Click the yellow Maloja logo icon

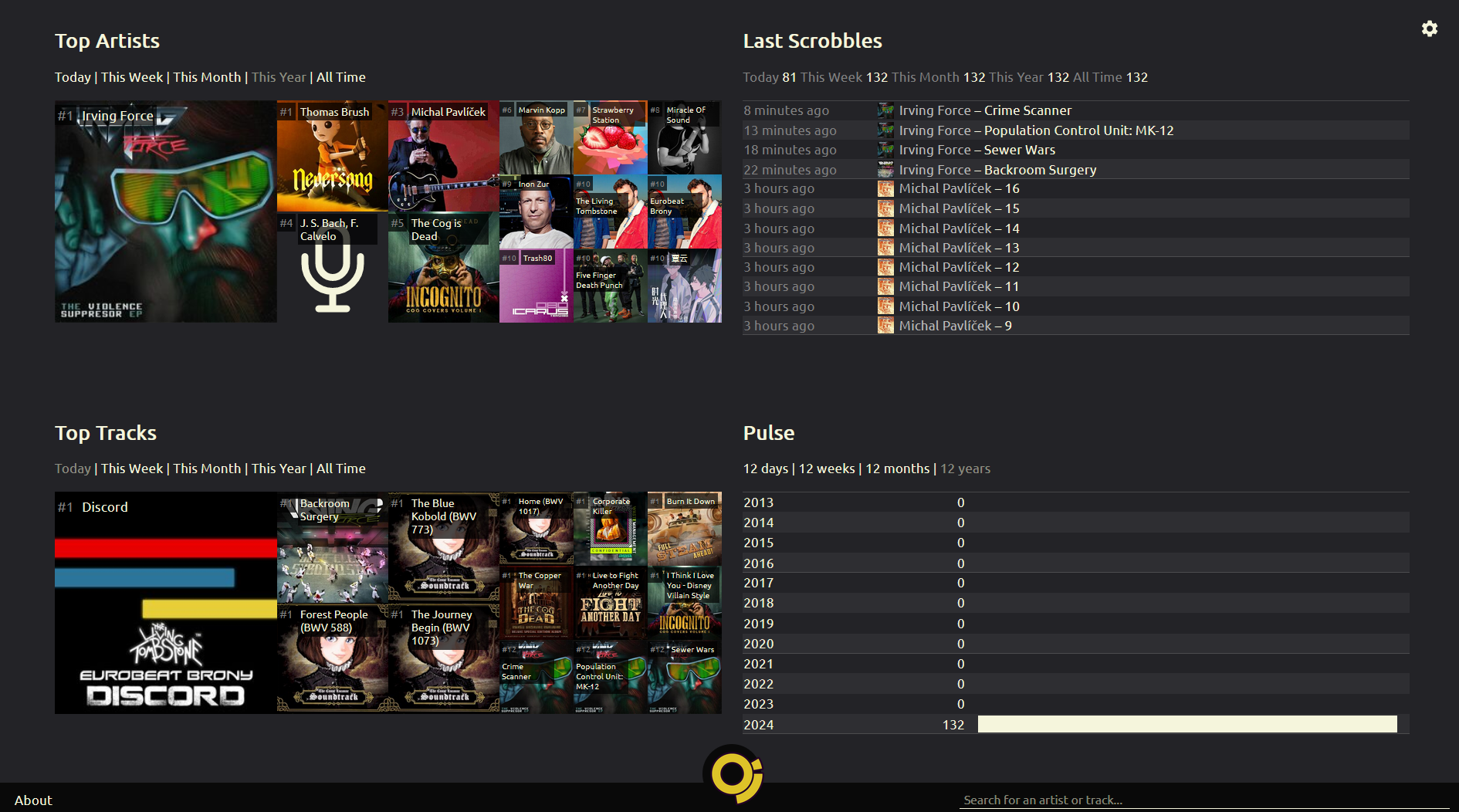coord(733,774)
